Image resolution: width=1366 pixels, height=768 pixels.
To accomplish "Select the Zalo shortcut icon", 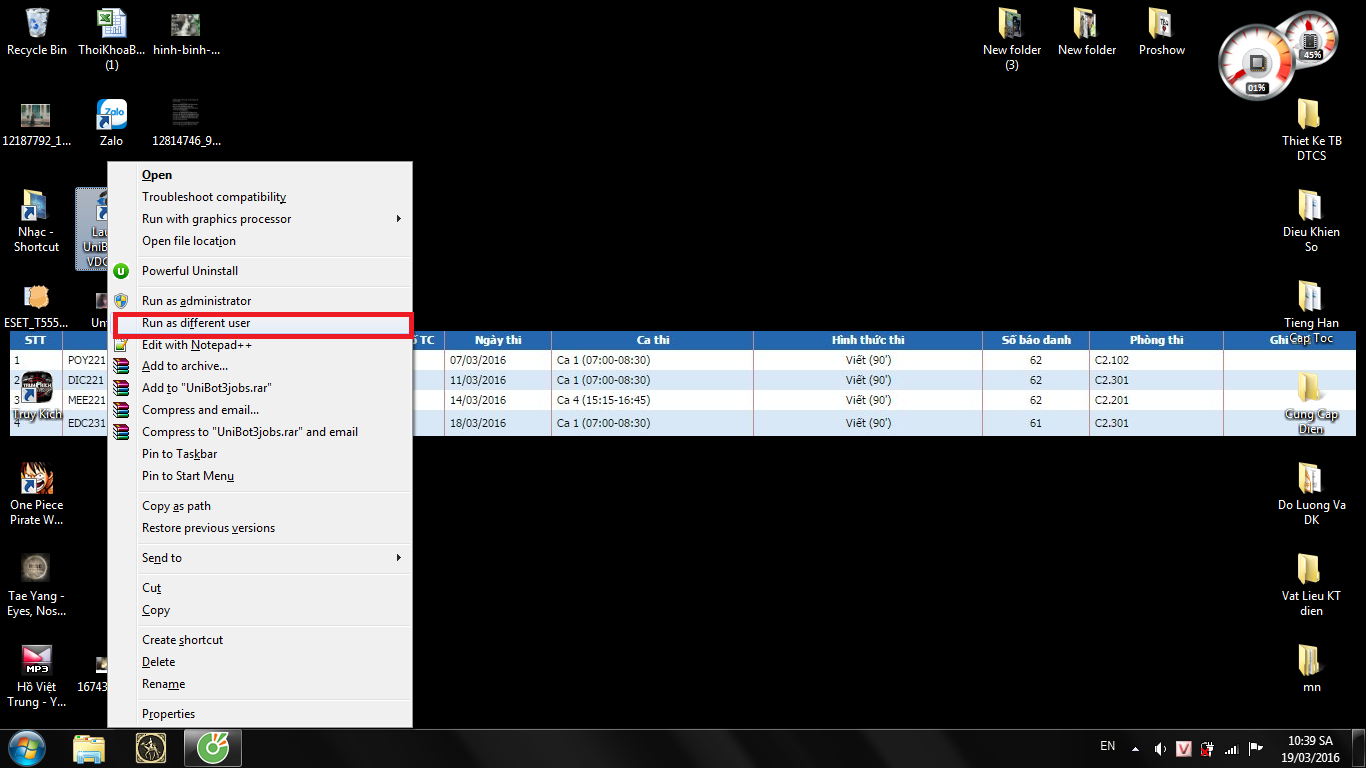I will [111, 123].
